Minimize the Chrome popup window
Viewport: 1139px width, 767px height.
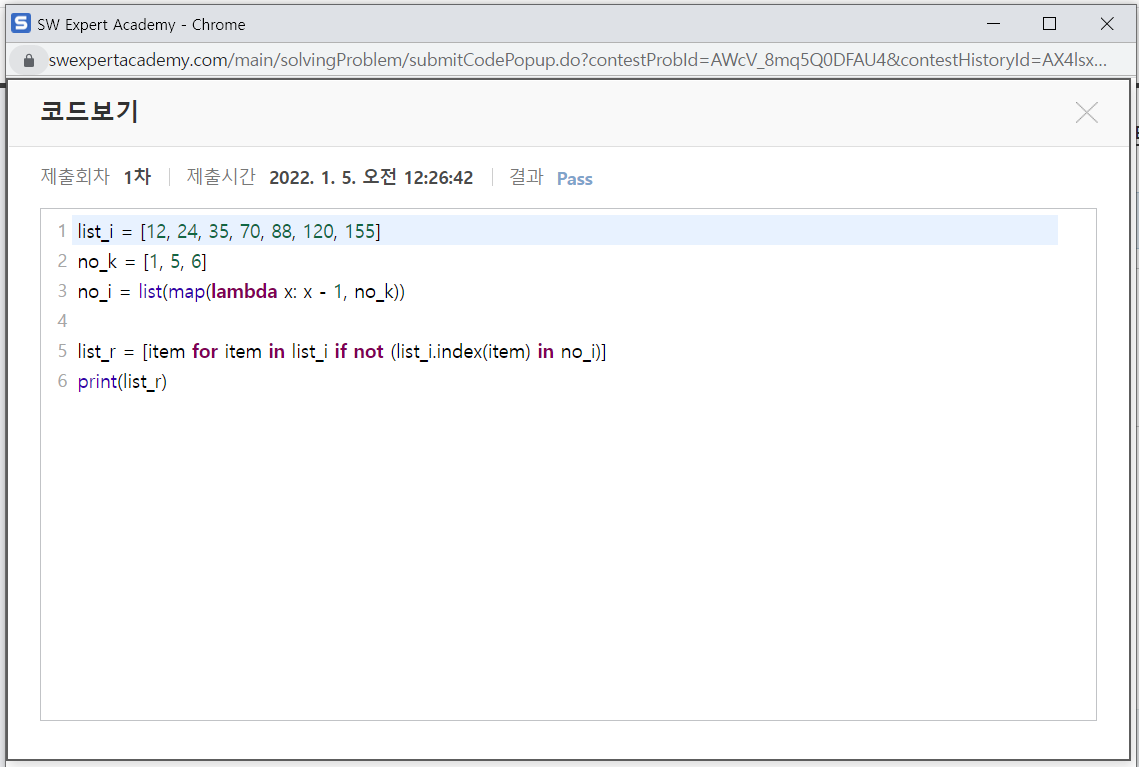click(x=993, y=24)
